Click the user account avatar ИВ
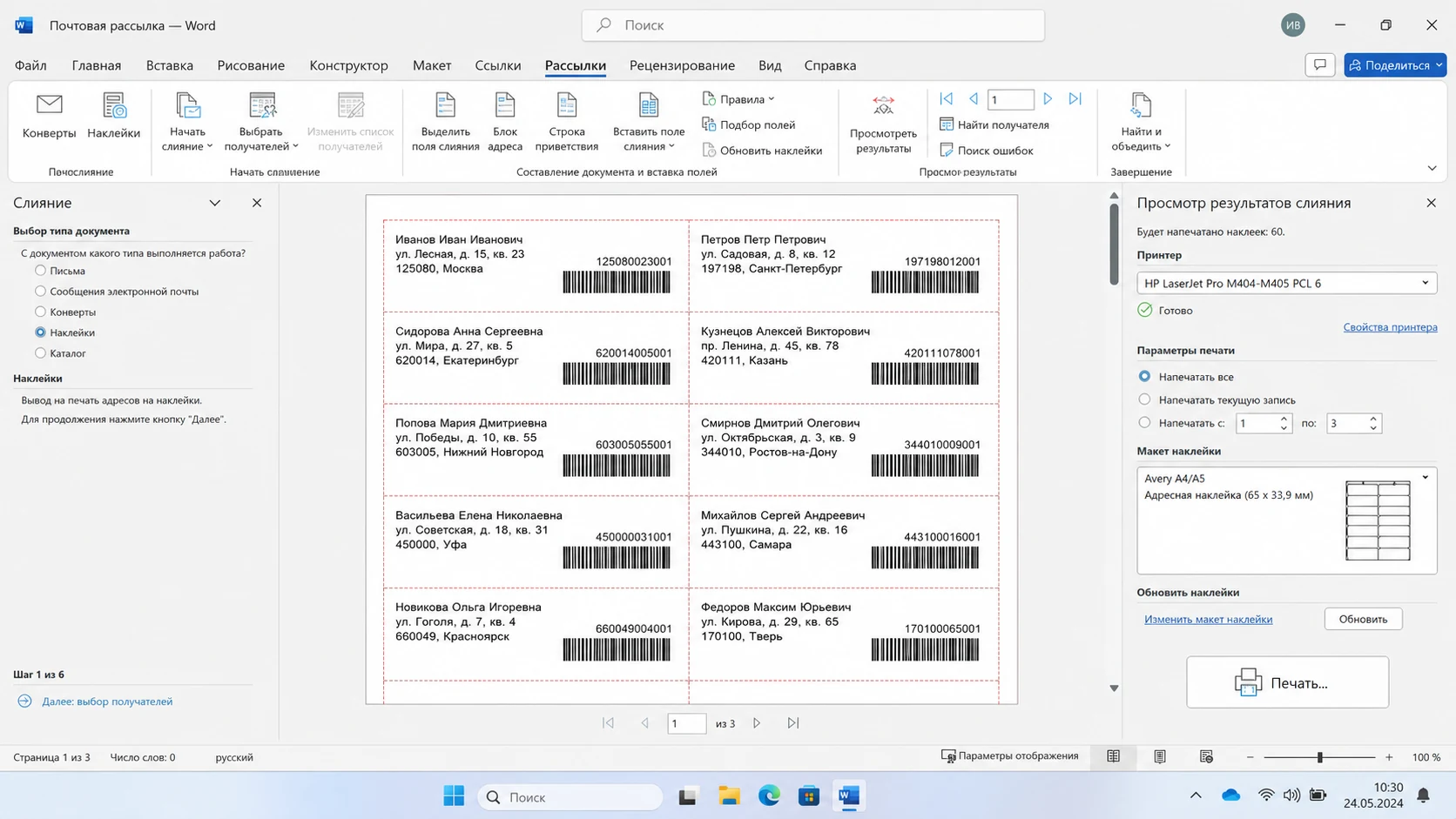This screenshot has height=819, width=1456. click(1293, 25)
